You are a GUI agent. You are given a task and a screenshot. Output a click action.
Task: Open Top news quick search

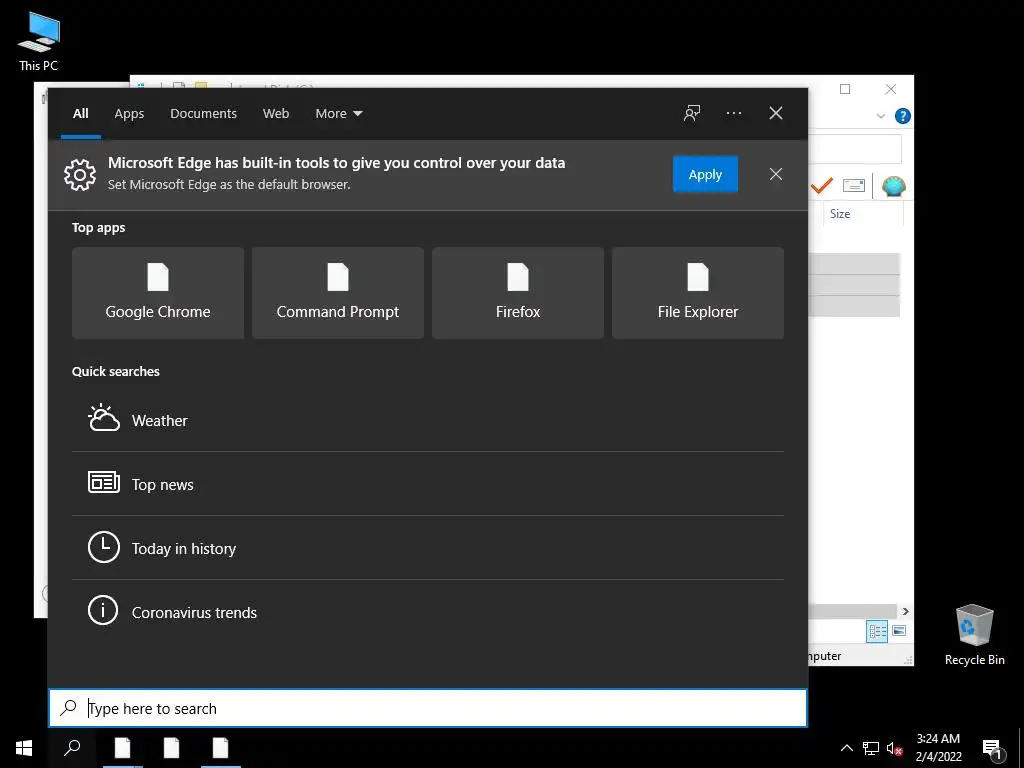428,484
